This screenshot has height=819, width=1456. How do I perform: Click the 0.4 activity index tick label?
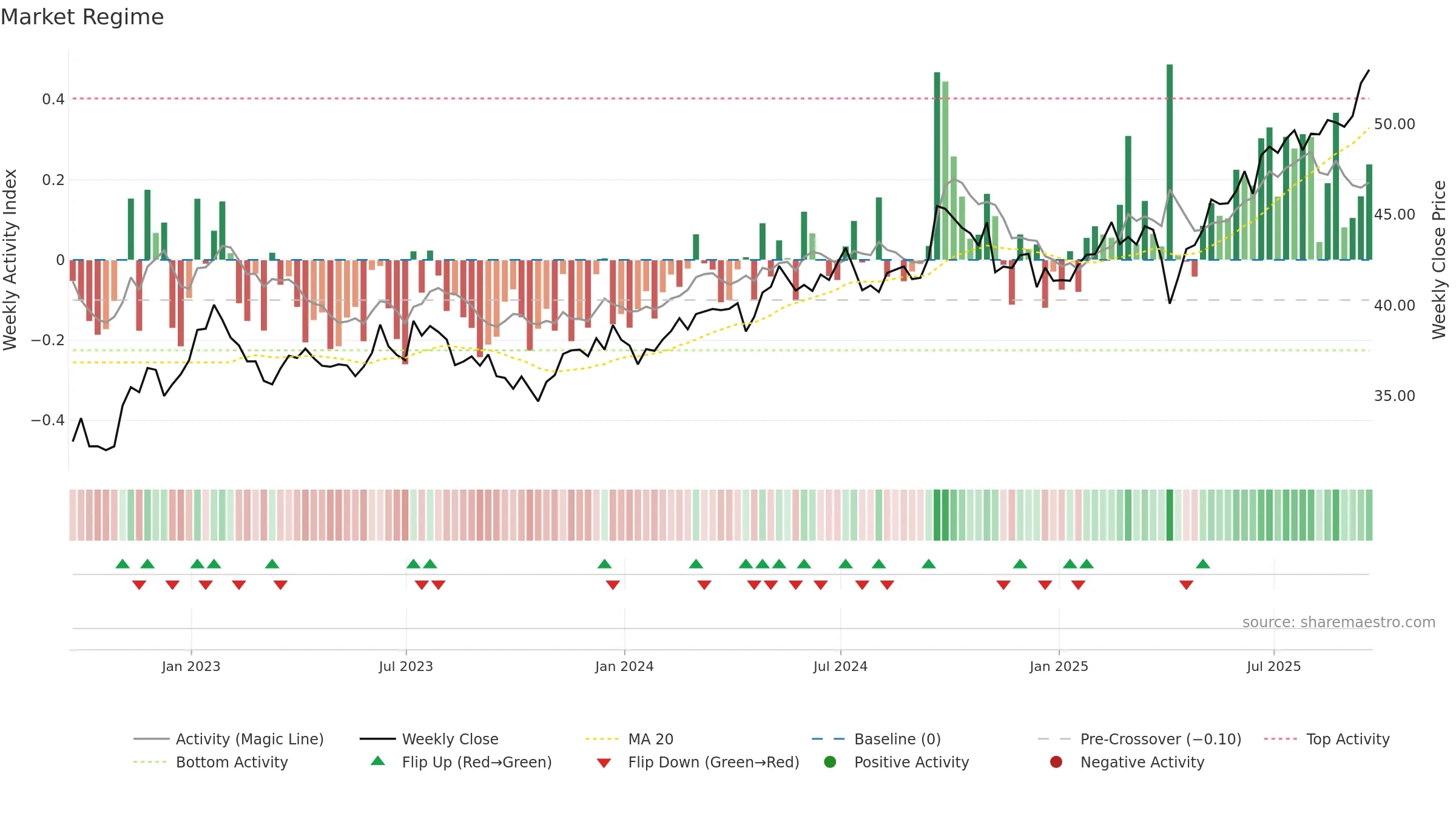[x=53, y=99]
